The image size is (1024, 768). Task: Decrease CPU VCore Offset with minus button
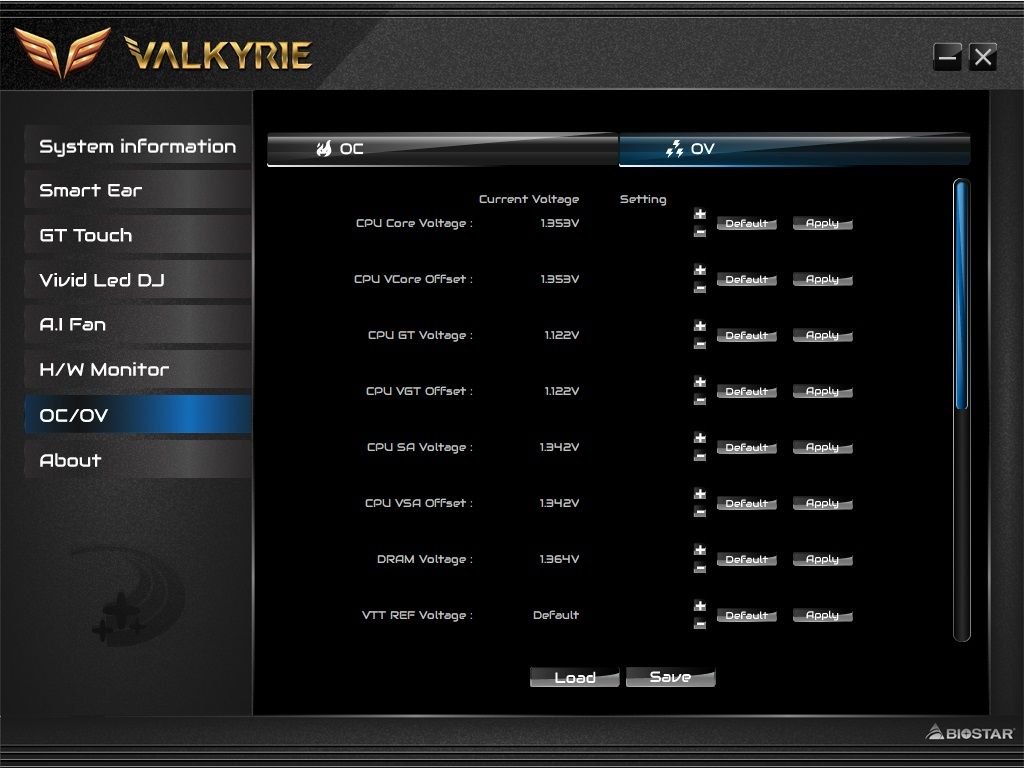coord(699,288)
